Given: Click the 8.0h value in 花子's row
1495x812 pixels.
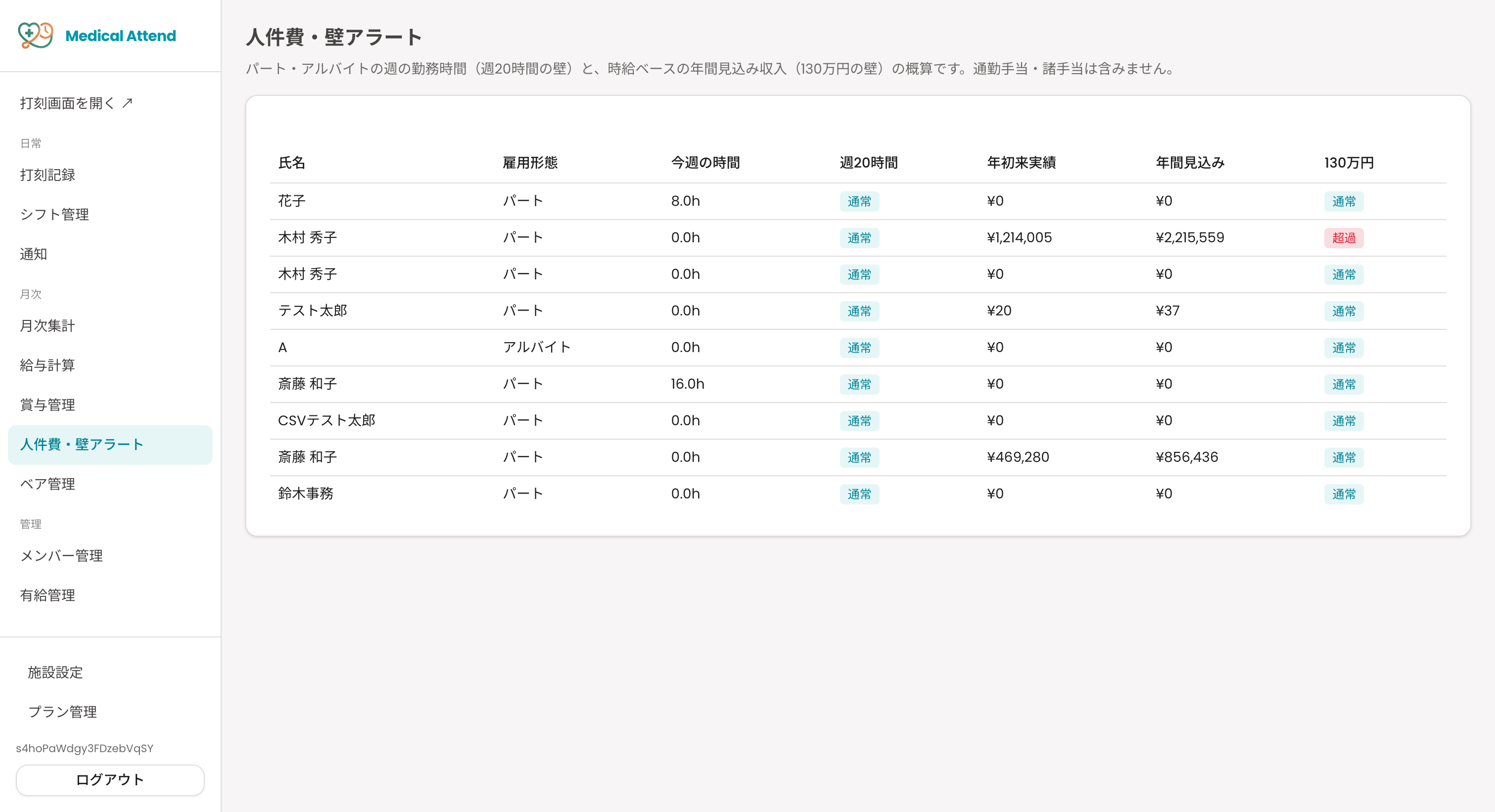Looking at the screenshot, I should pyautogui.click(x=685, y=201).
